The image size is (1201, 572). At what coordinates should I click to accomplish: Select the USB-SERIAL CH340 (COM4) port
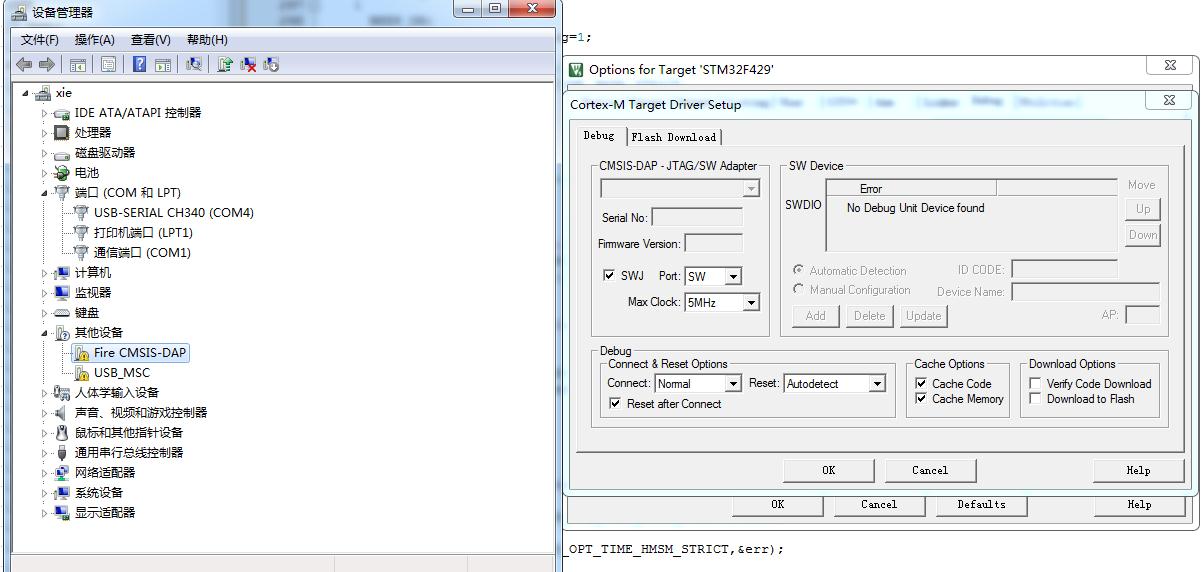[x=173, y=213]
